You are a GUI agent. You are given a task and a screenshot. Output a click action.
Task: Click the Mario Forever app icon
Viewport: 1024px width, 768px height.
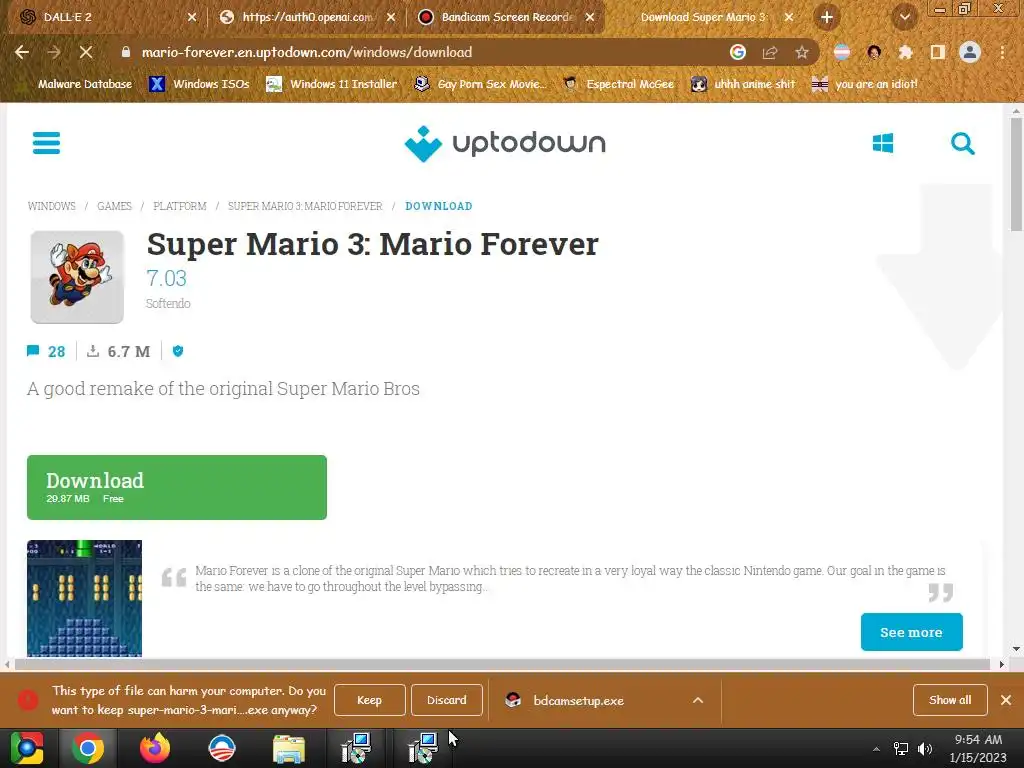click(77, 277)
